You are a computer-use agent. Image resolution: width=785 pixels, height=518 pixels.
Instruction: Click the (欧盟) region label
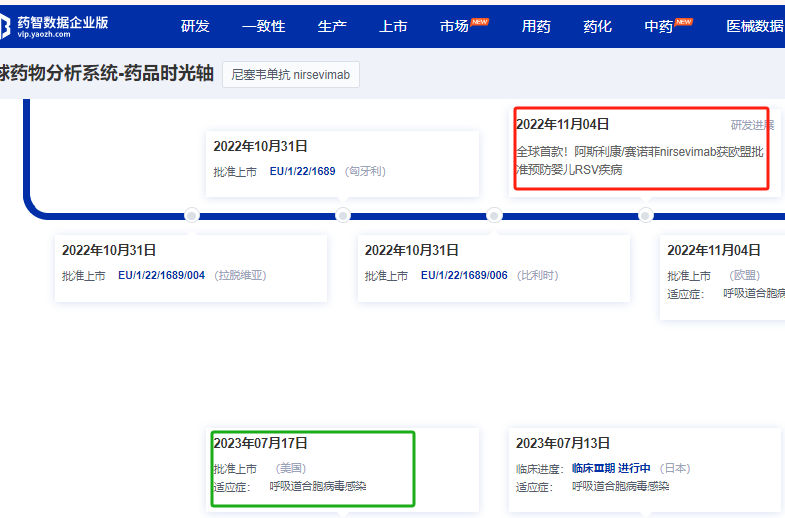click(x=745, y=275)
